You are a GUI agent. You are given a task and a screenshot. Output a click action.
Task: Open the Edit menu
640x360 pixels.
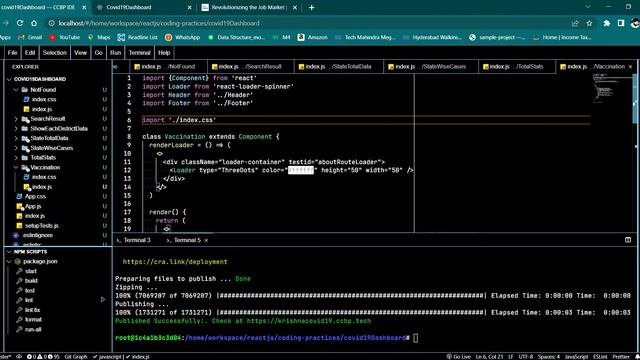tap(30, 53)
